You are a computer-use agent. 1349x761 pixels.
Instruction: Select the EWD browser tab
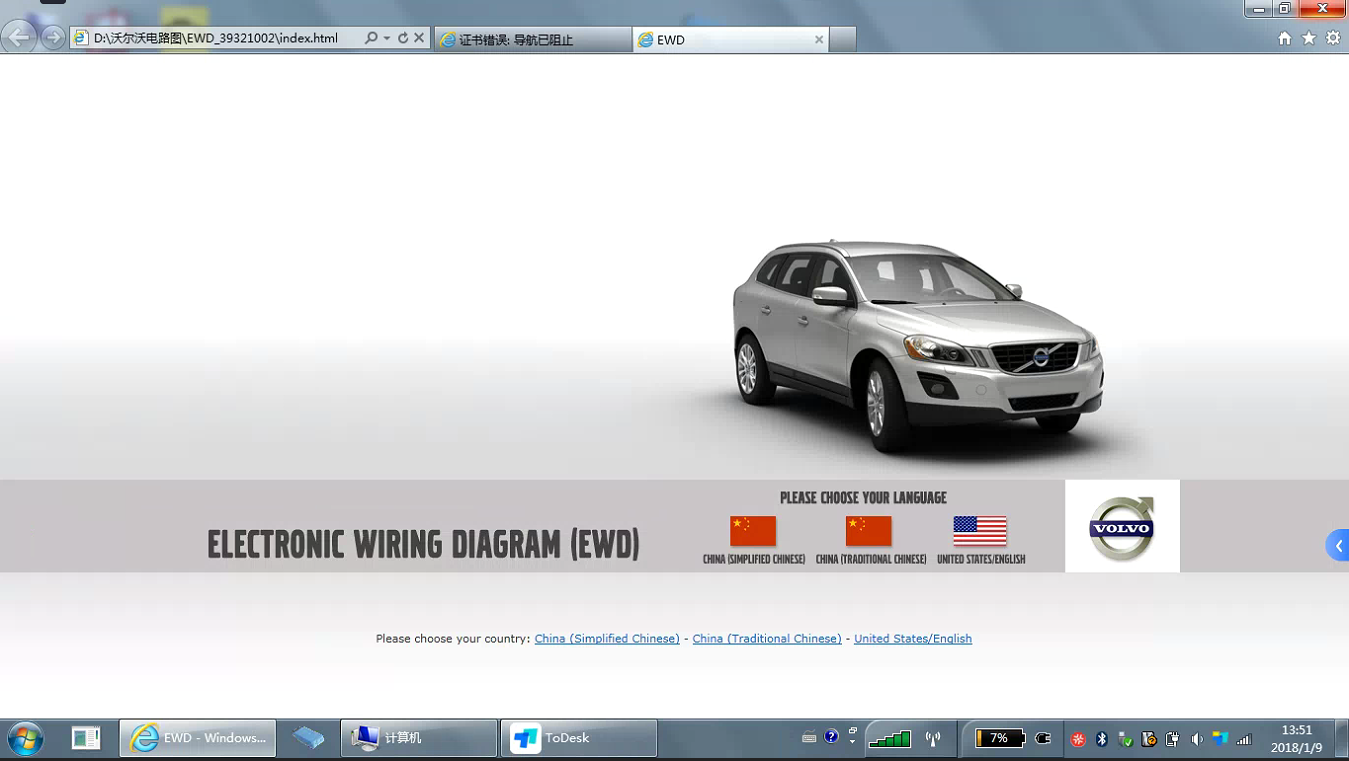point(730,39)
